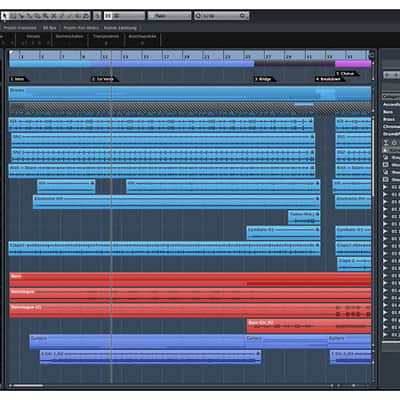Expand the first '01' row in browser list
This screenshot has height=400, width=400.
coord(386,187)
